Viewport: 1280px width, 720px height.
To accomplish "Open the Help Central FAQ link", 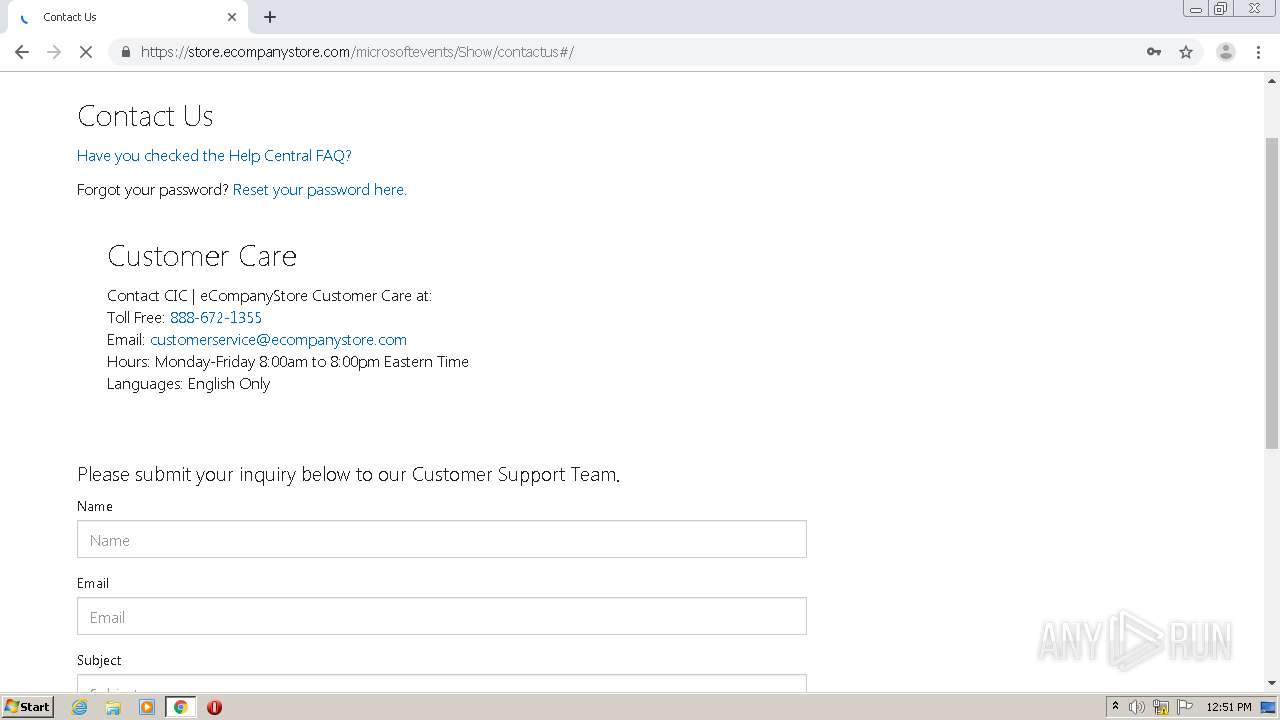I will (x=214, y=156).
